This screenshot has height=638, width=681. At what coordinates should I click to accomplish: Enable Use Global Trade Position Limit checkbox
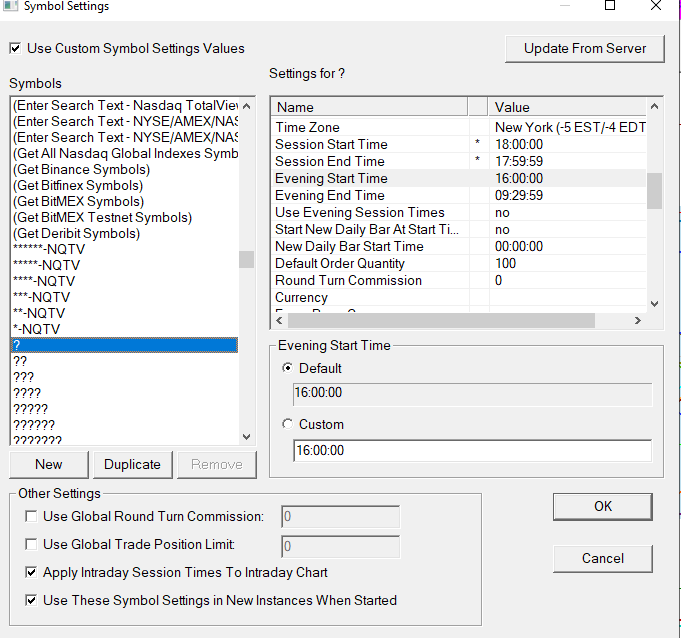pyautogui.click(x=31, y=544)
